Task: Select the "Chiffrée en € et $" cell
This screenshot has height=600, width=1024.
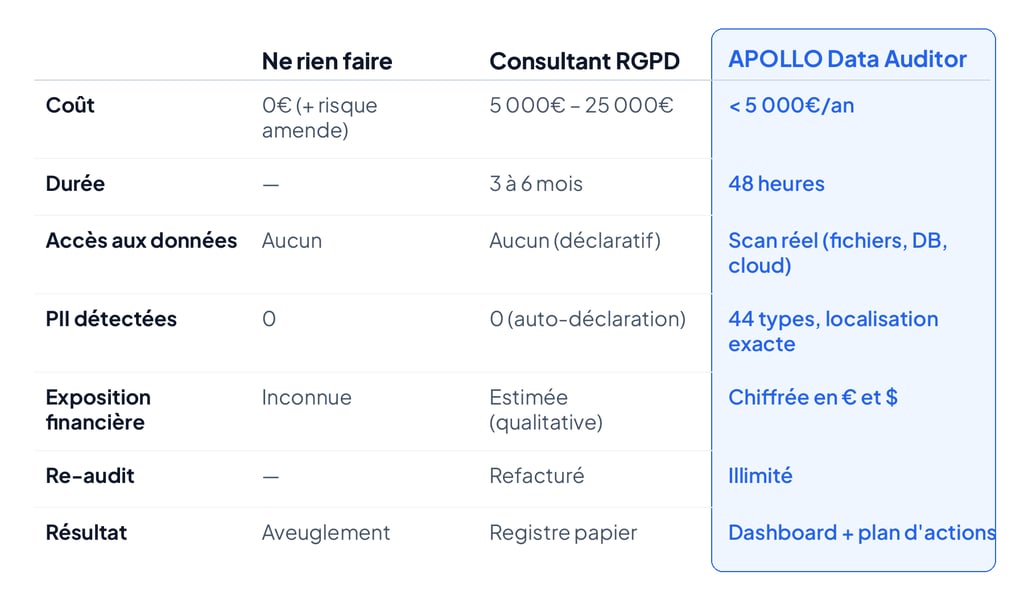Action: point(812,397)
